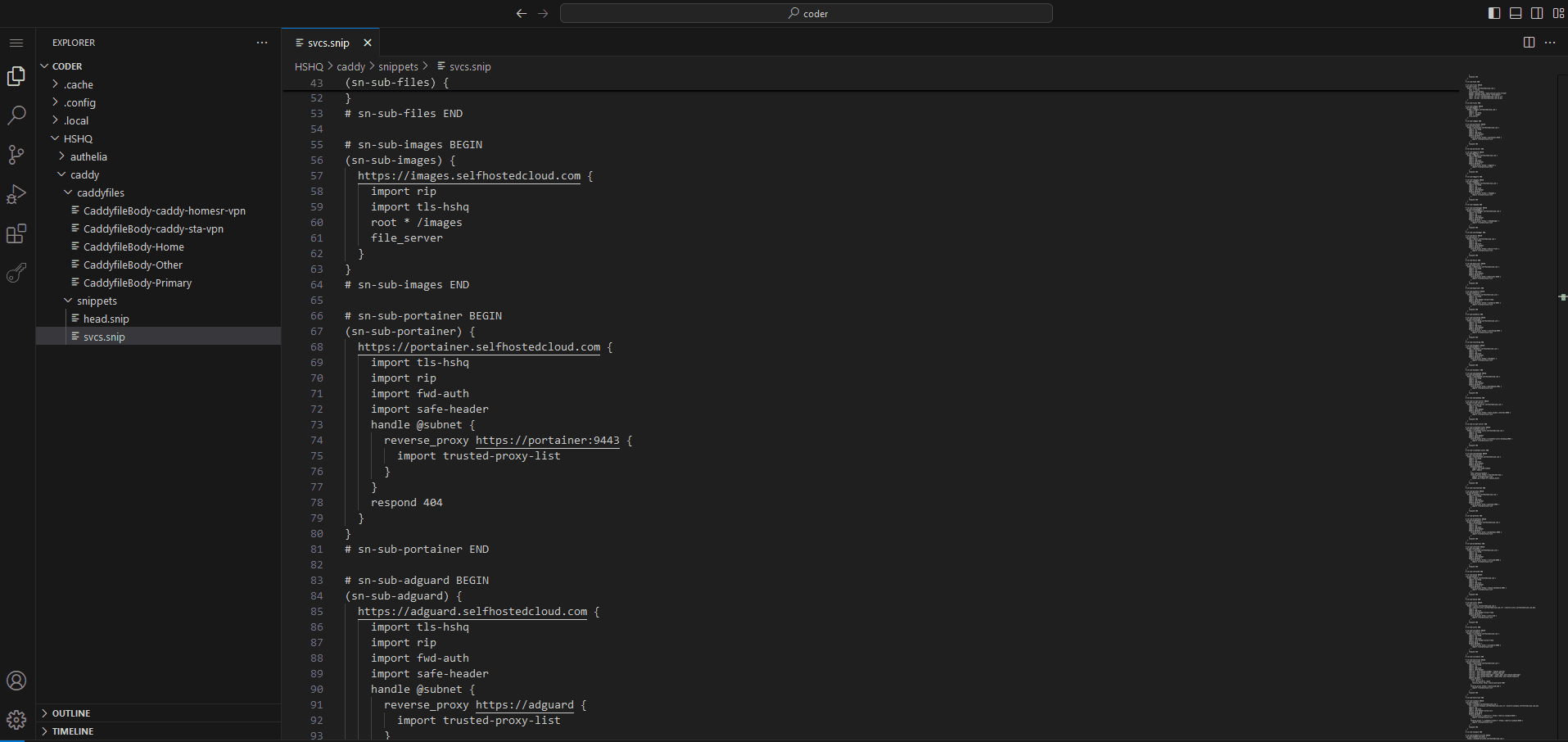Click the portainer.selfhostedcloud.com link

click(x=478, y=347)
